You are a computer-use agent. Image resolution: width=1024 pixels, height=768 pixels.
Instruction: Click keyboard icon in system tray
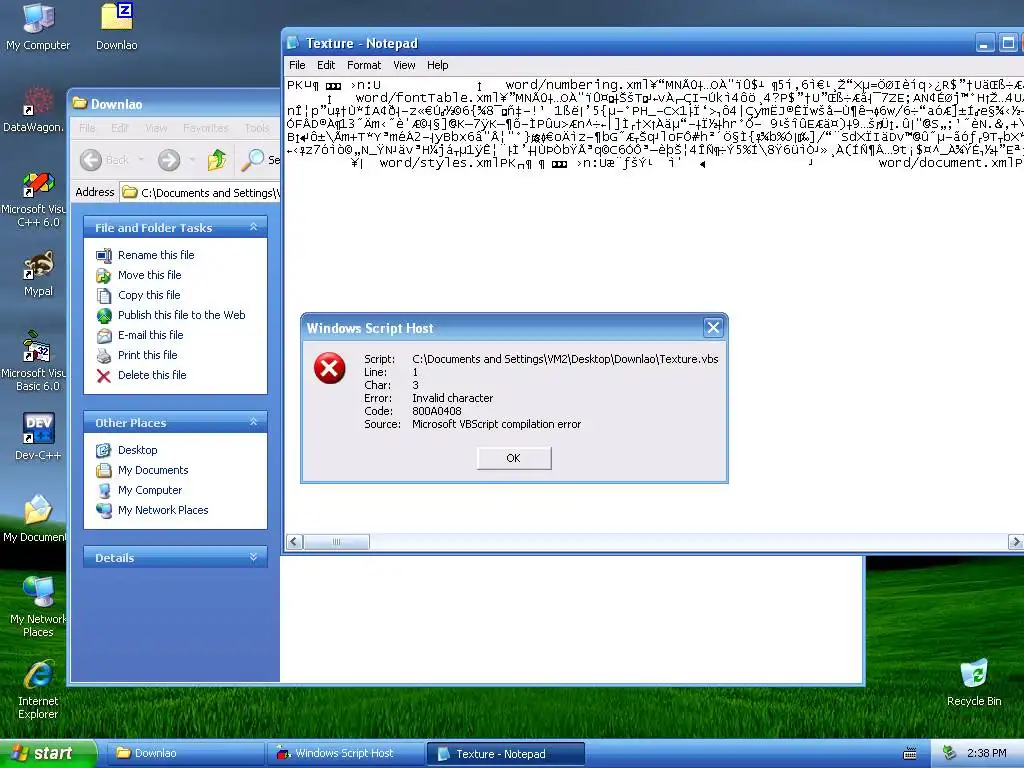910,754
